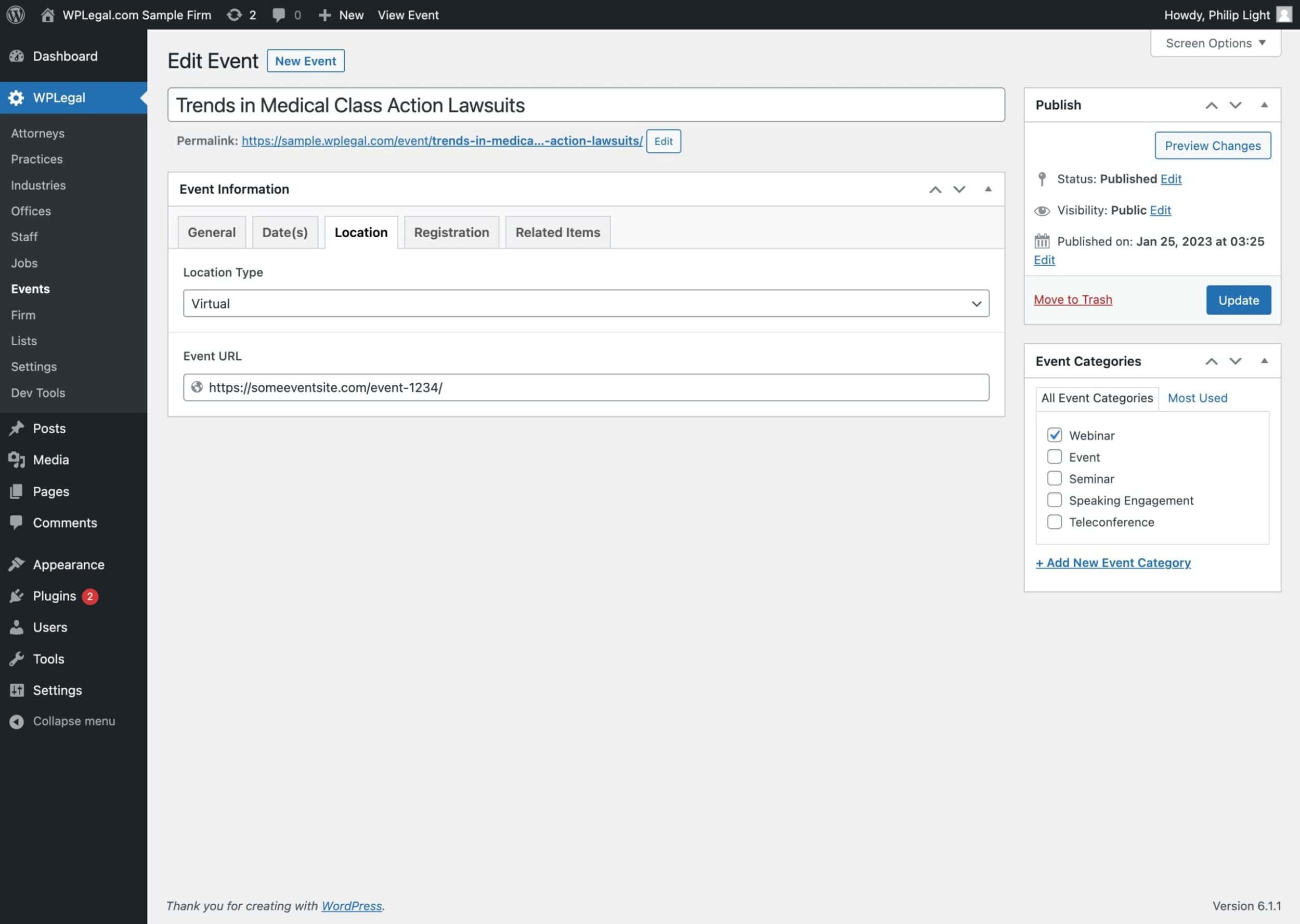The width and height of the screenshot is (1300, 924).
Task: Open Attorneys in the WPLegal submenu
Action: click(x=37, y=133)
